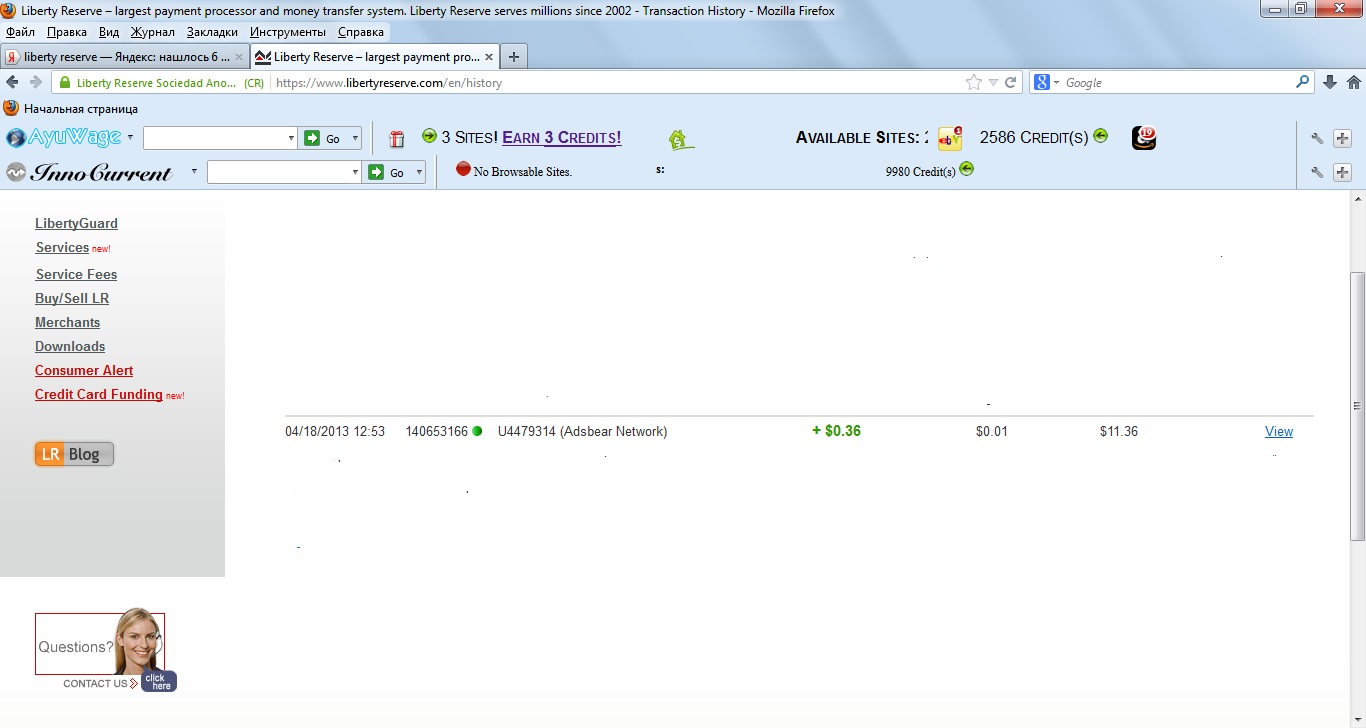Click the AyuWage Go button
Screen dimensions: 1366x728
click(322, 139)
